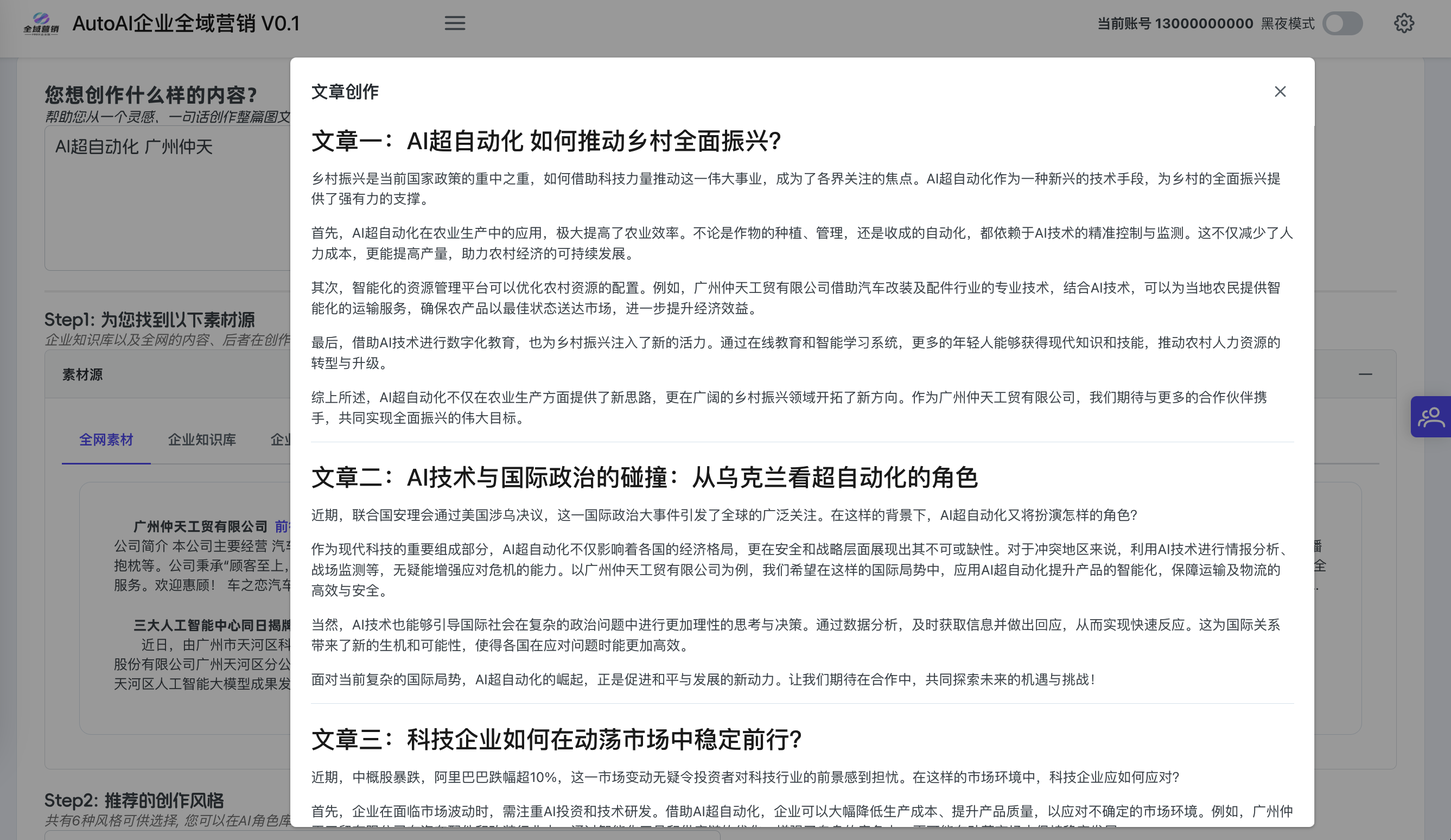Click the Step2: 推荐的创作风格 heading
Viewport: 1451px width, 840px height.
coord(134,800)
